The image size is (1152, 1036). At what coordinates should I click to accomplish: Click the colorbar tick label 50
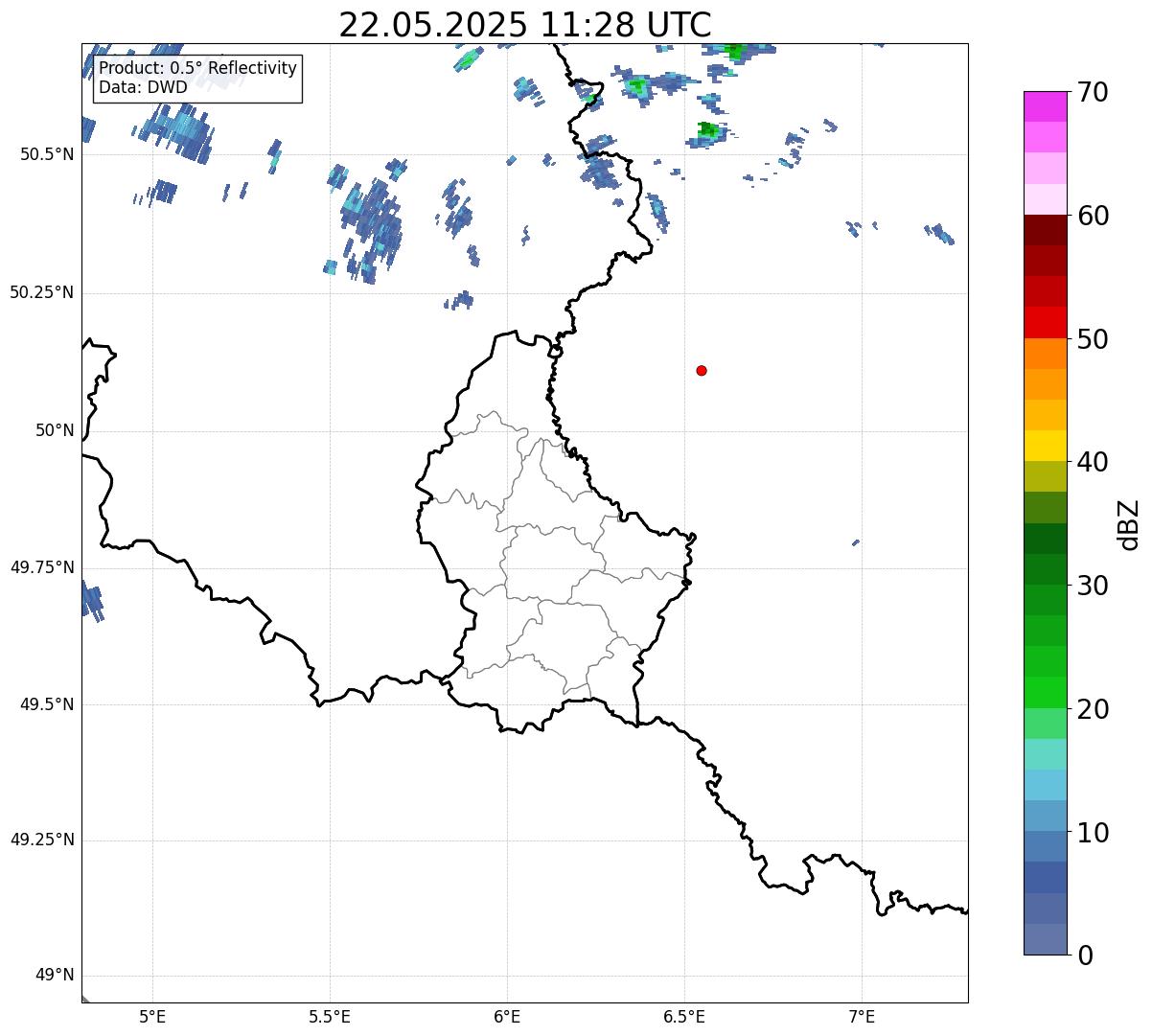tap(1093, 339)
